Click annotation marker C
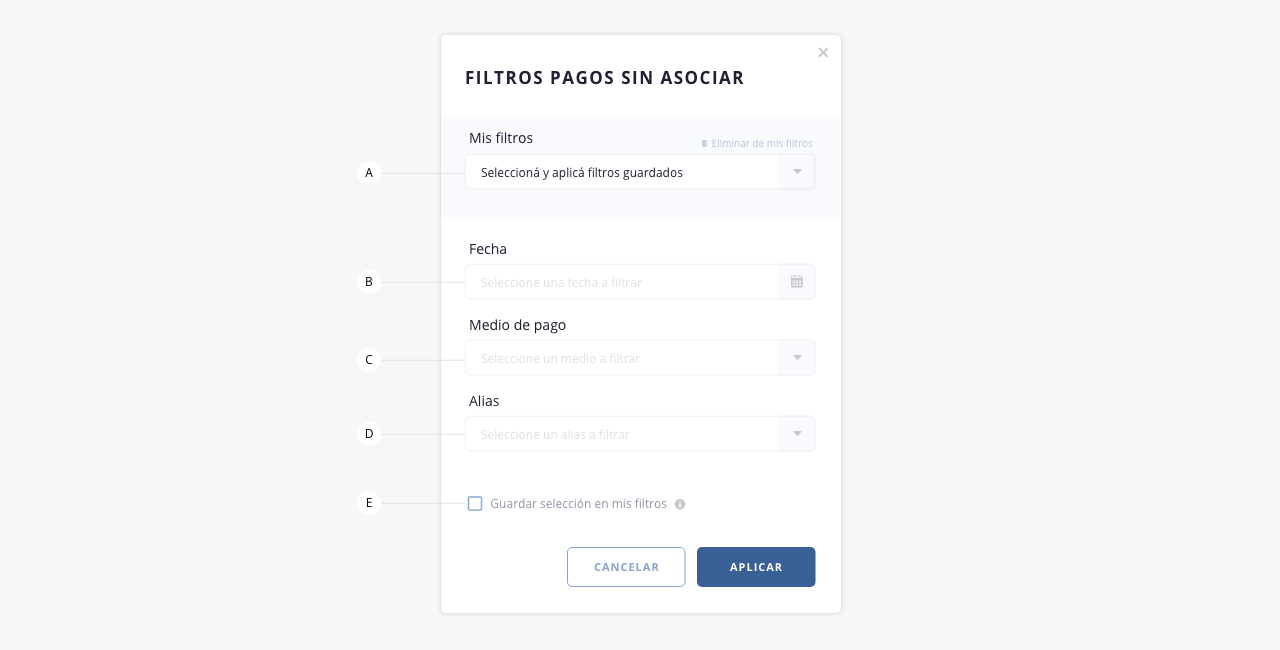The image size is (1280, 650). tap(369, 360)
